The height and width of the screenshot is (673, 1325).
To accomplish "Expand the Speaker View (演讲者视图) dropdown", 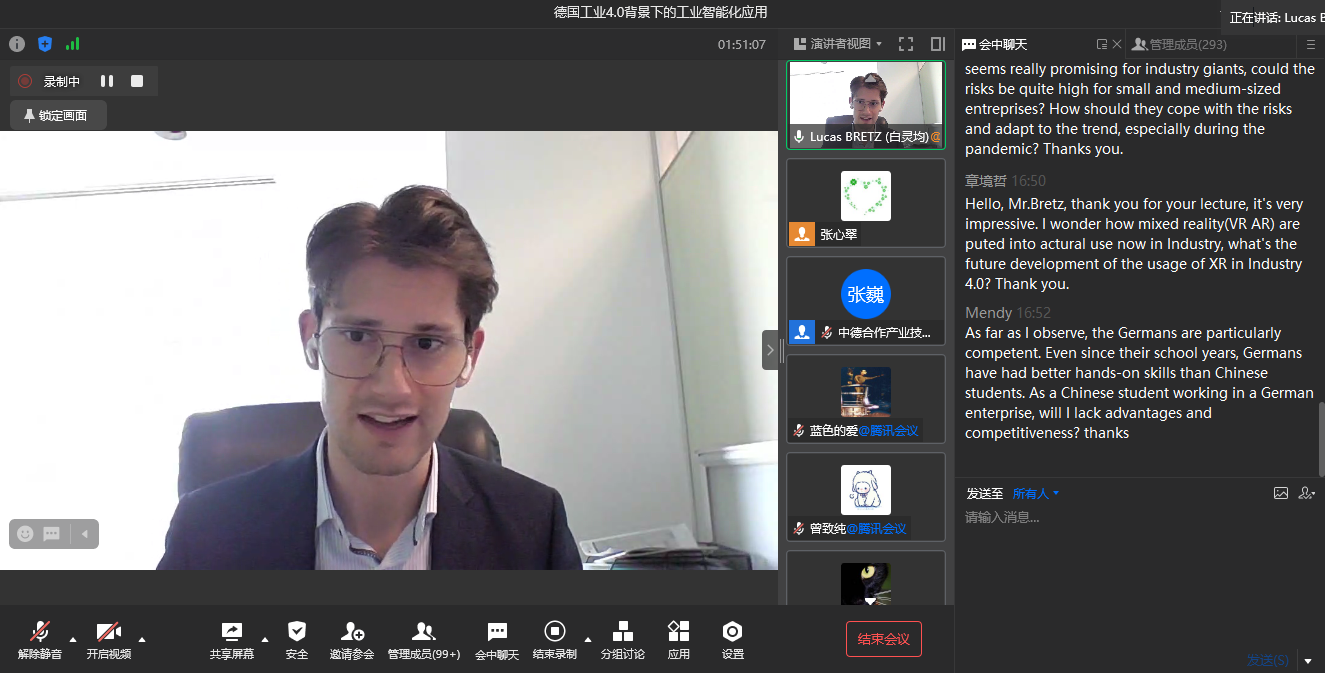I will 838,44.
